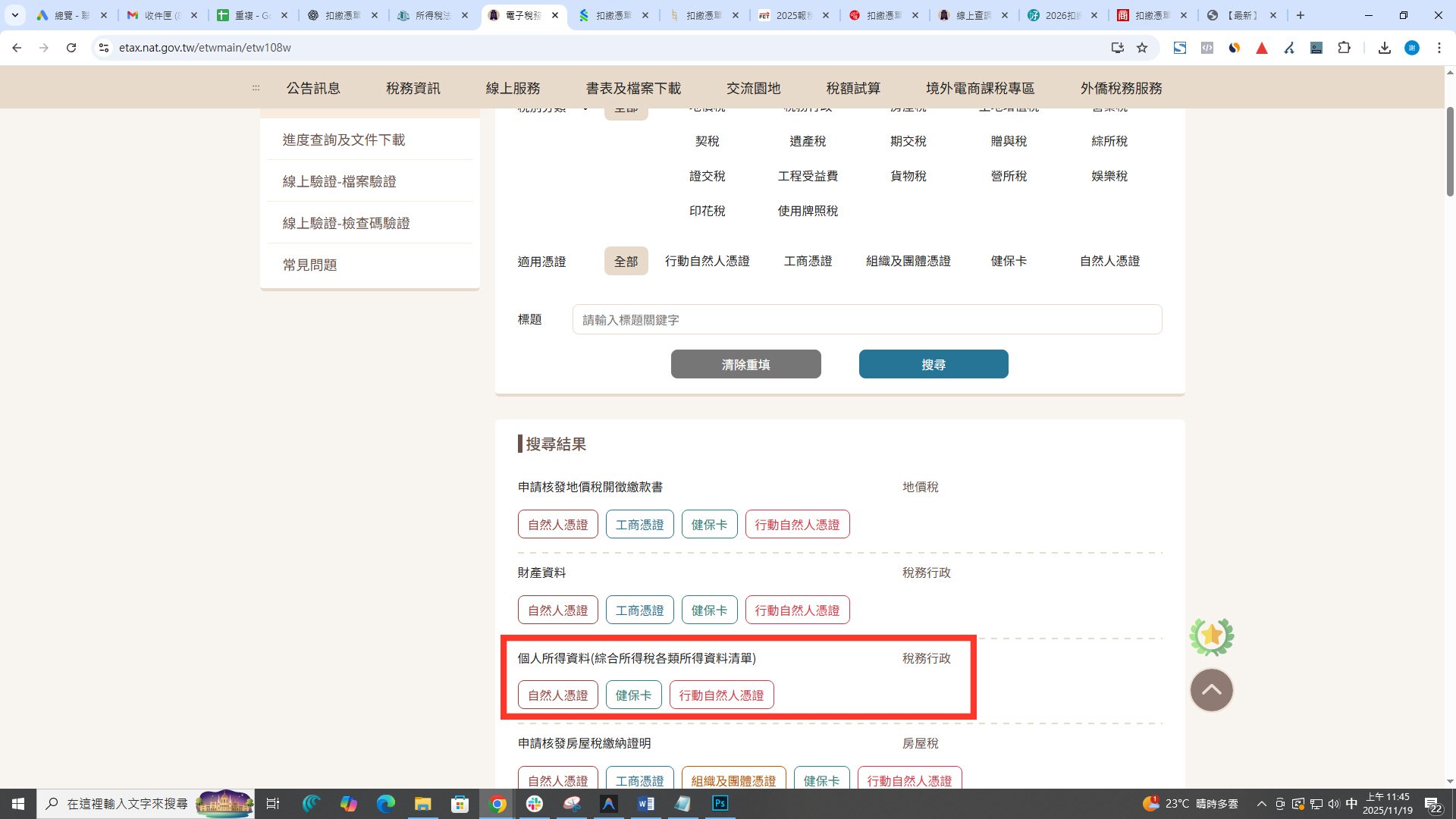Screen dimensions: 1456x819
Task: Open the Chrome three-dot menu
Action: (1439, 48)
